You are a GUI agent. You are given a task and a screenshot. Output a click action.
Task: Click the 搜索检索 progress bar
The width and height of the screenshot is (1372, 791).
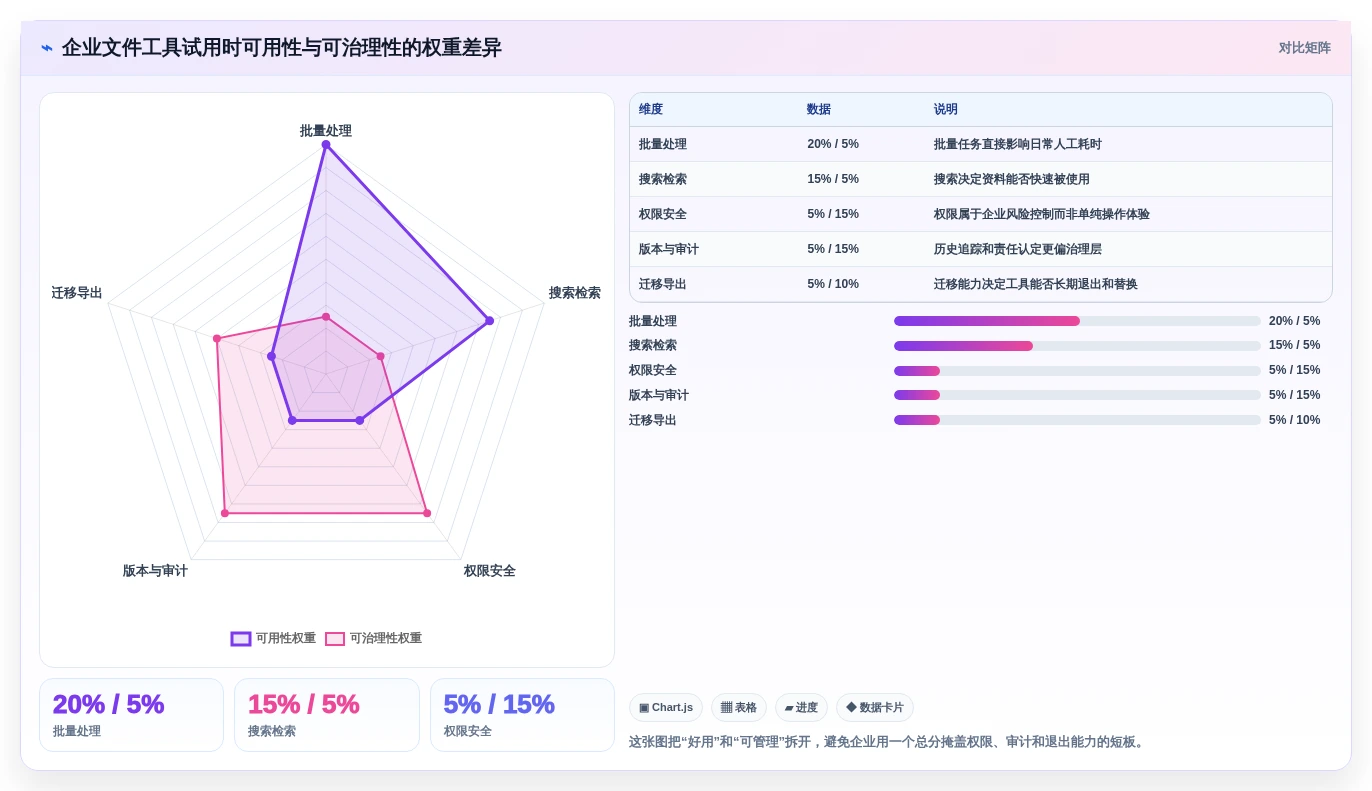click(x=1077, y=346)
